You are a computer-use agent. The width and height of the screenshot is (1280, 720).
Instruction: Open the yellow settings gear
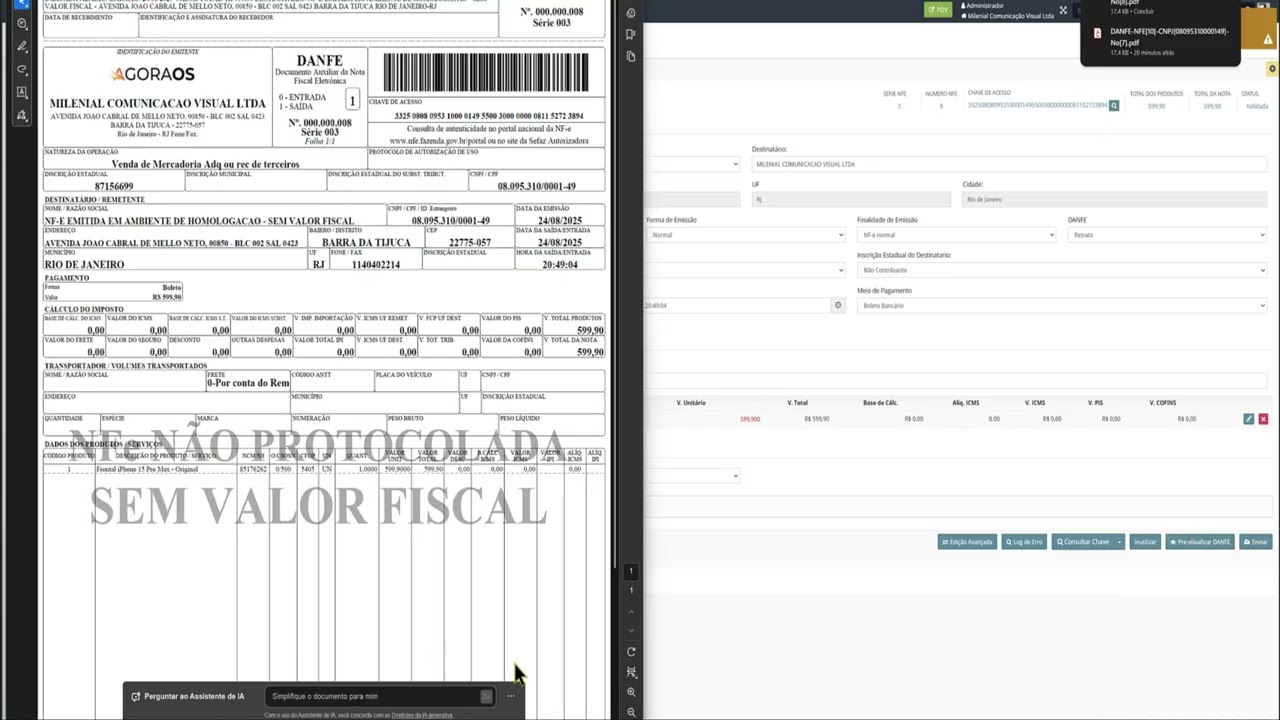click(x=1272, y=69)
